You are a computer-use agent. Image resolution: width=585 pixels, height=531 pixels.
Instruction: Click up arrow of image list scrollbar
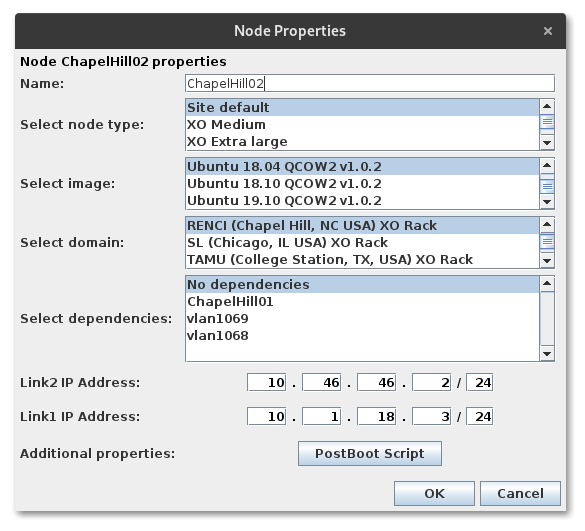547,165
